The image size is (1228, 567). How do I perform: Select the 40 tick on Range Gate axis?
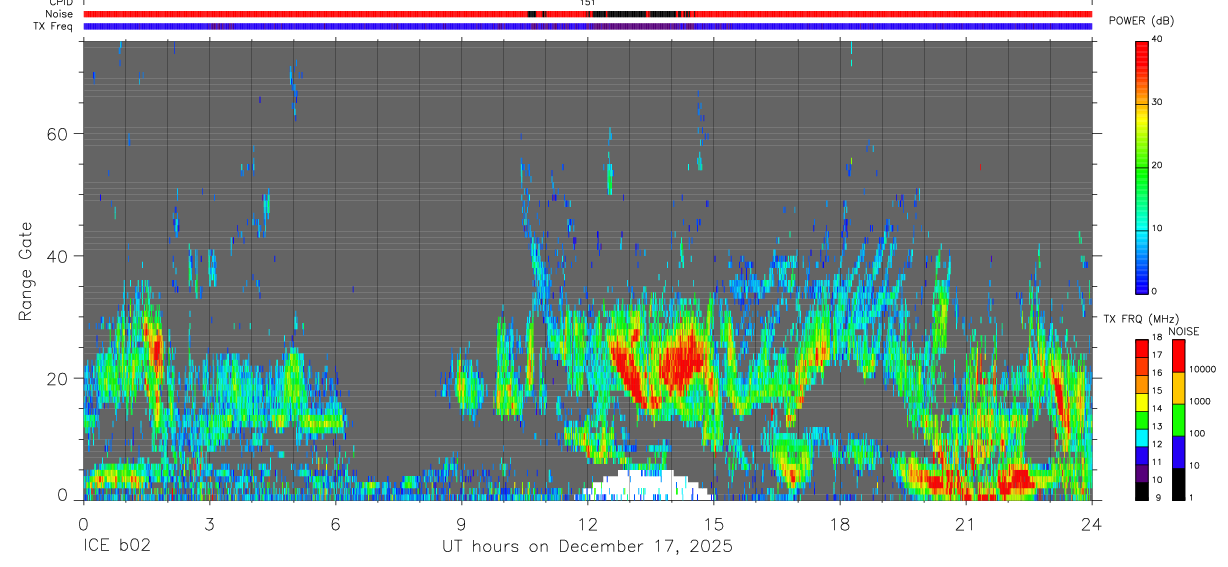(x=57, y=256)
